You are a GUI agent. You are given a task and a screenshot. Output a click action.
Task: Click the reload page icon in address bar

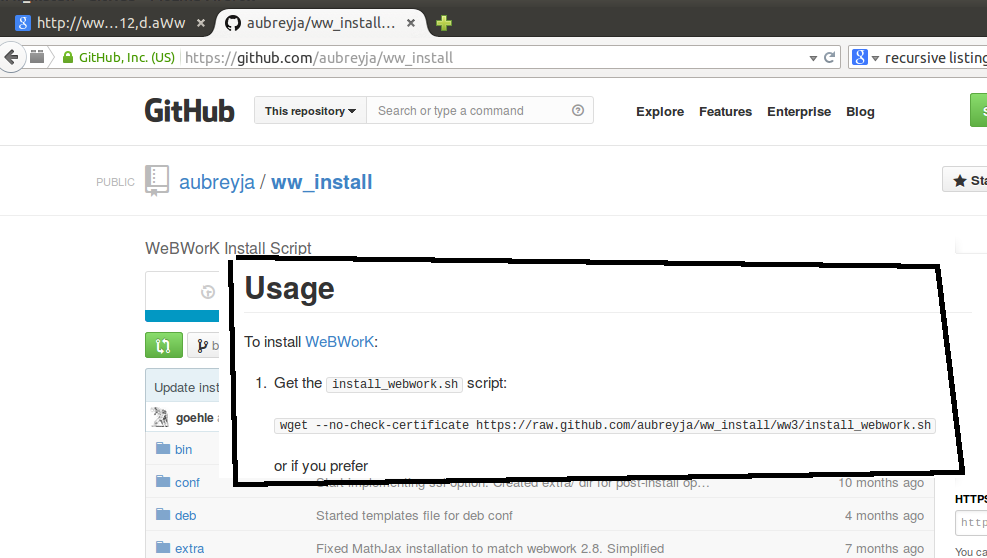coord(830,57)
